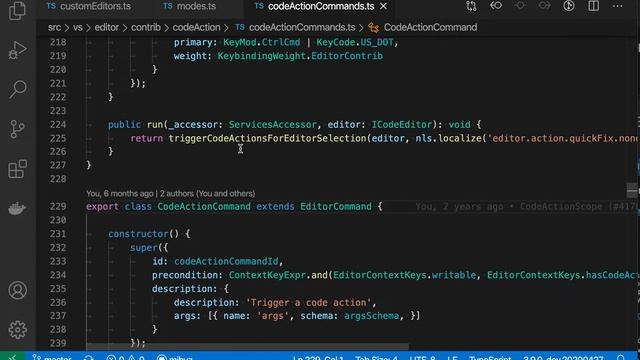
Task: Open the Search view in the activity bar
Action: coord(18,89)
